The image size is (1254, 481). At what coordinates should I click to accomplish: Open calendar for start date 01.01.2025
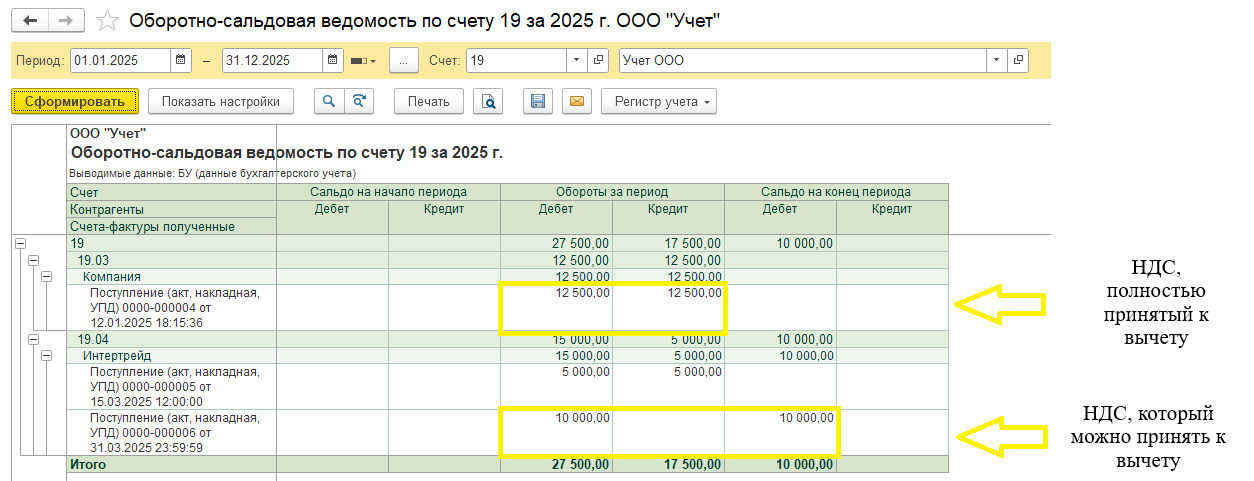coord(181,60)
